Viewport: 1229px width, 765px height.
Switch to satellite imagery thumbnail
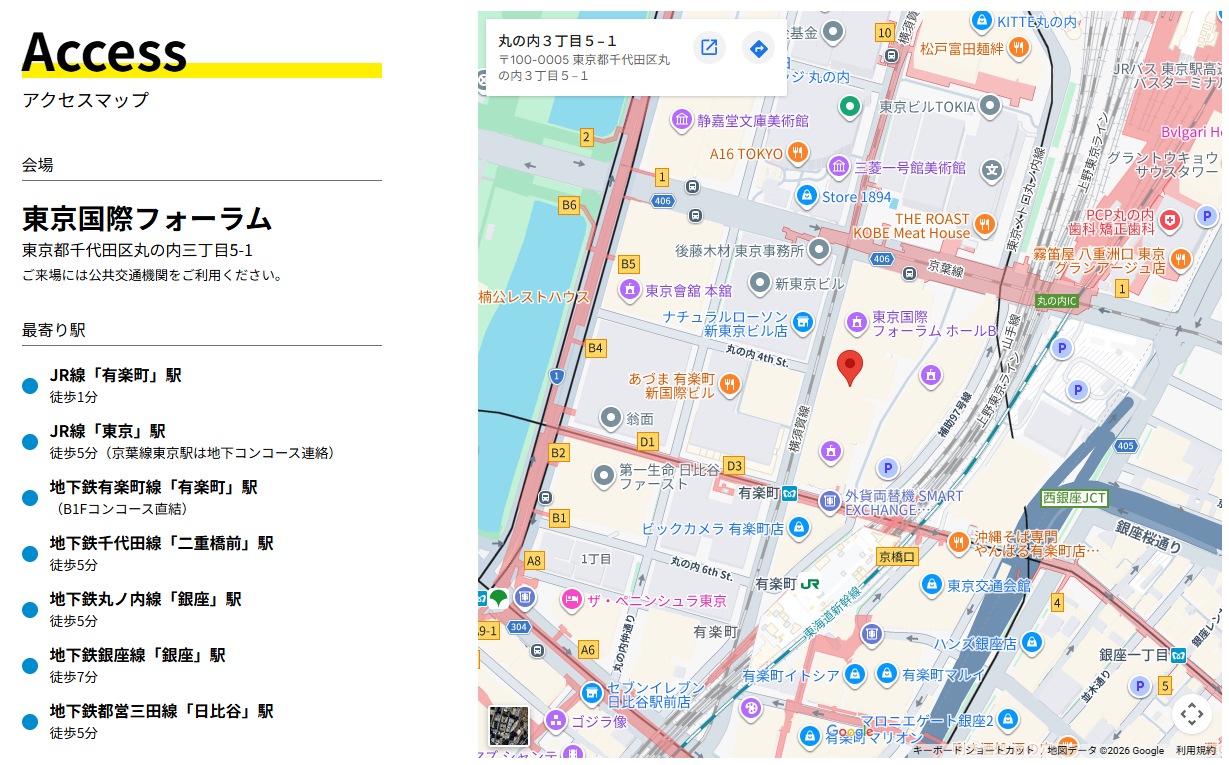(x=508, y=726)
